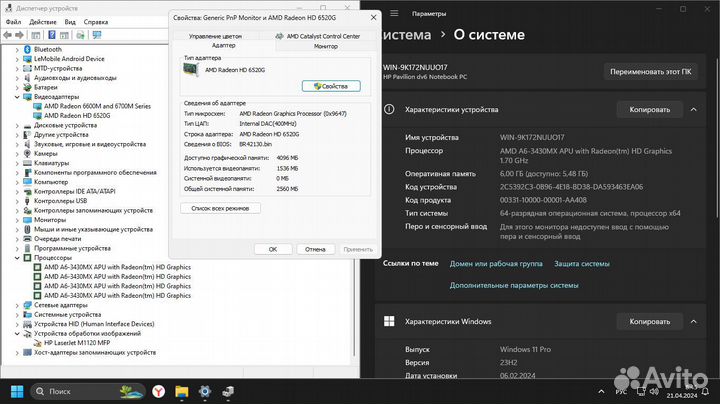Collapse Устройства обработки изображений node
The image size is (720, 404).
point(17,334)
